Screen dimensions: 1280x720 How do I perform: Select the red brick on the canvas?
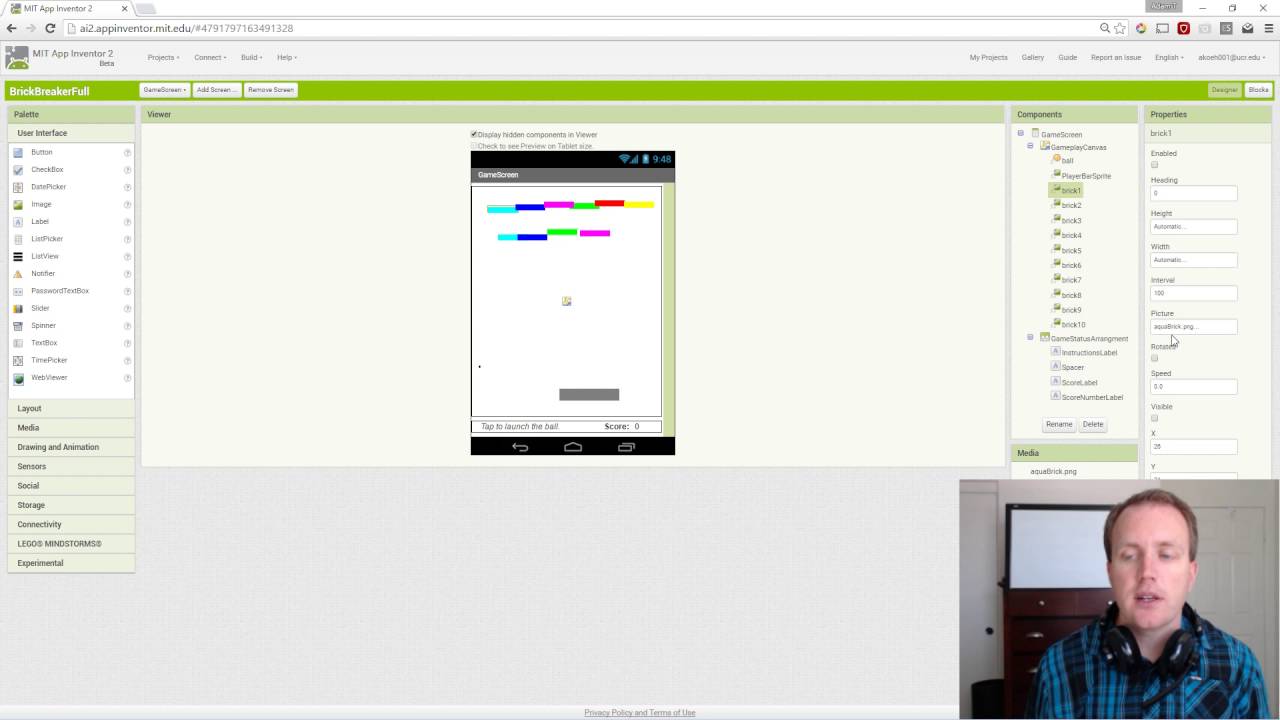[x=609, y=203]
